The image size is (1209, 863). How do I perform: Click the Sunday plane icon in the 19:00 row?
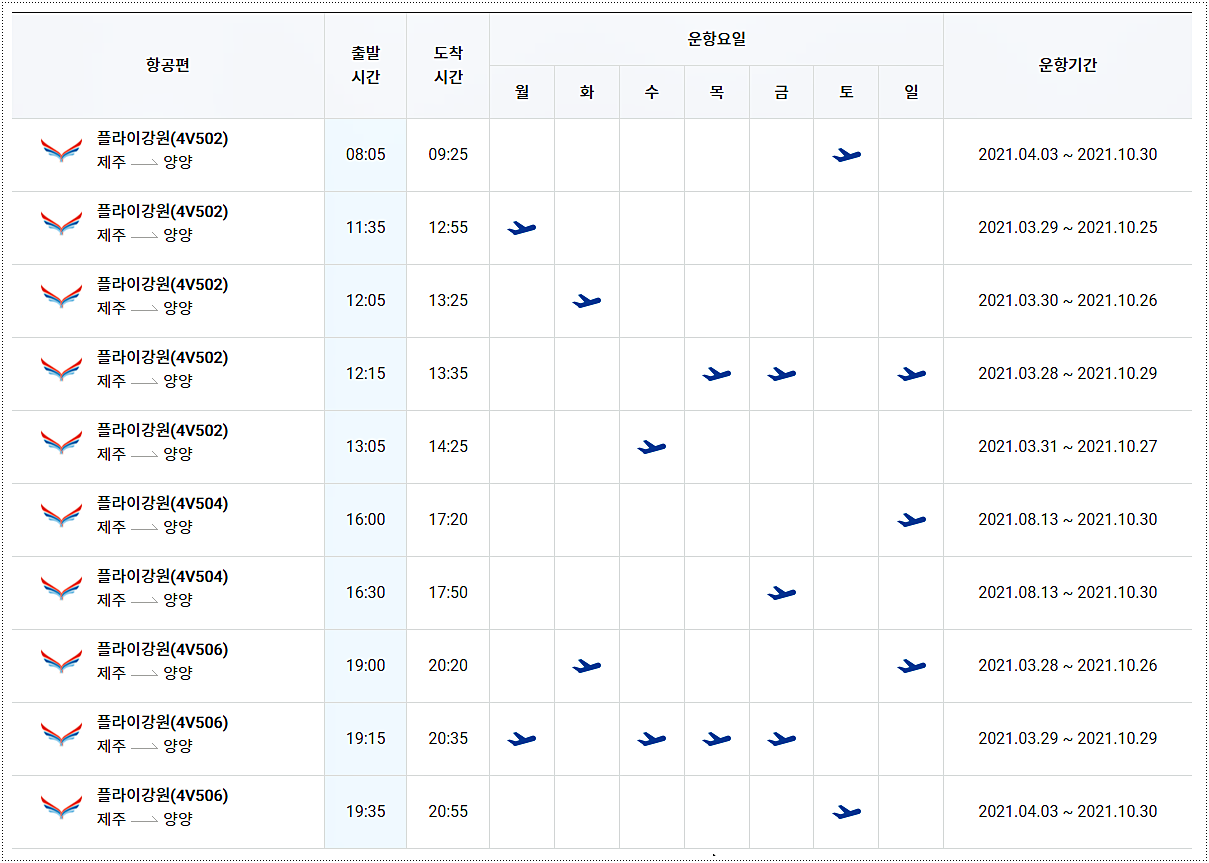tap(911, 666)
